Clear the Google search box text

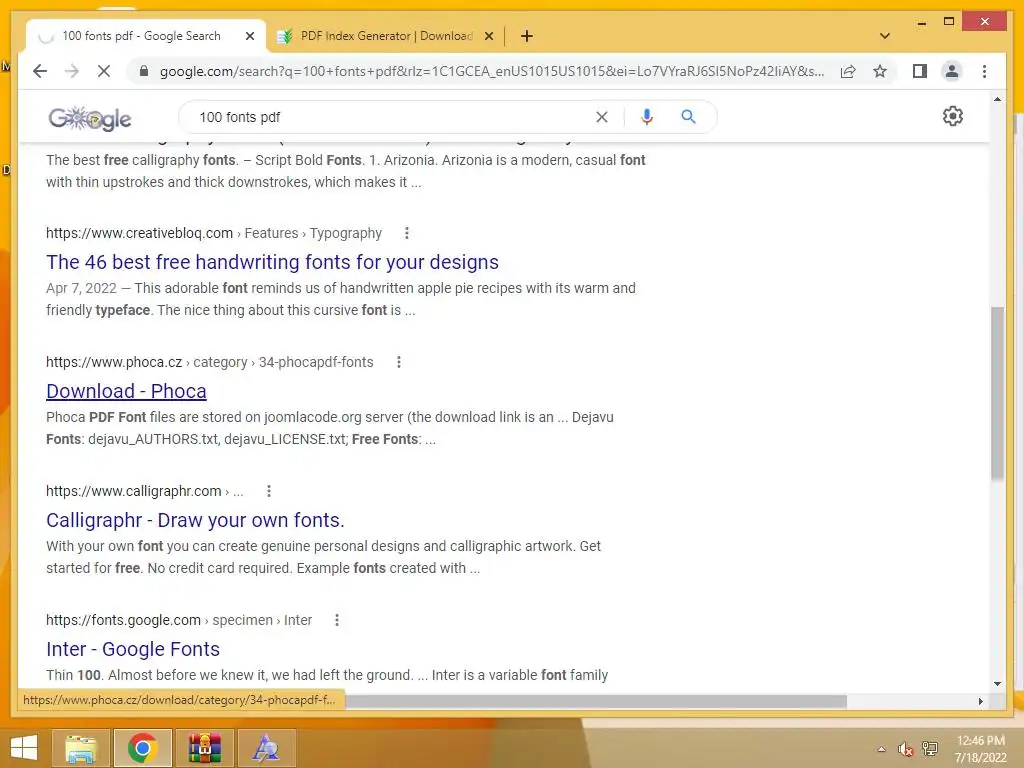[601, 117]
